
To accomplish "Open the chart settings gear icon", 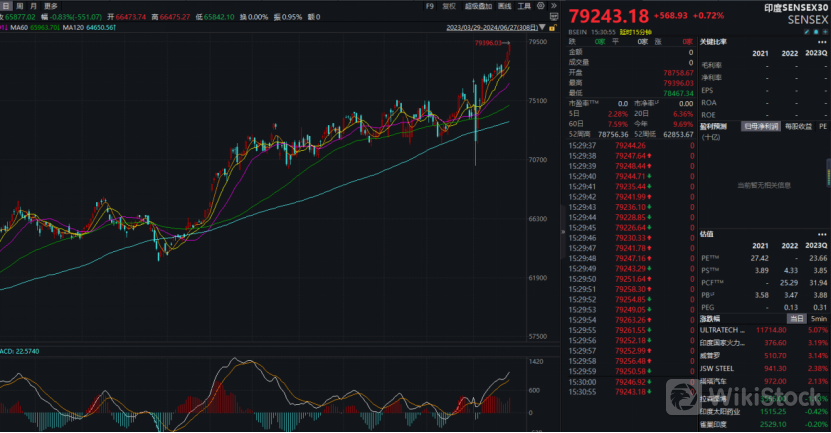I will click(x=539, y=6).
